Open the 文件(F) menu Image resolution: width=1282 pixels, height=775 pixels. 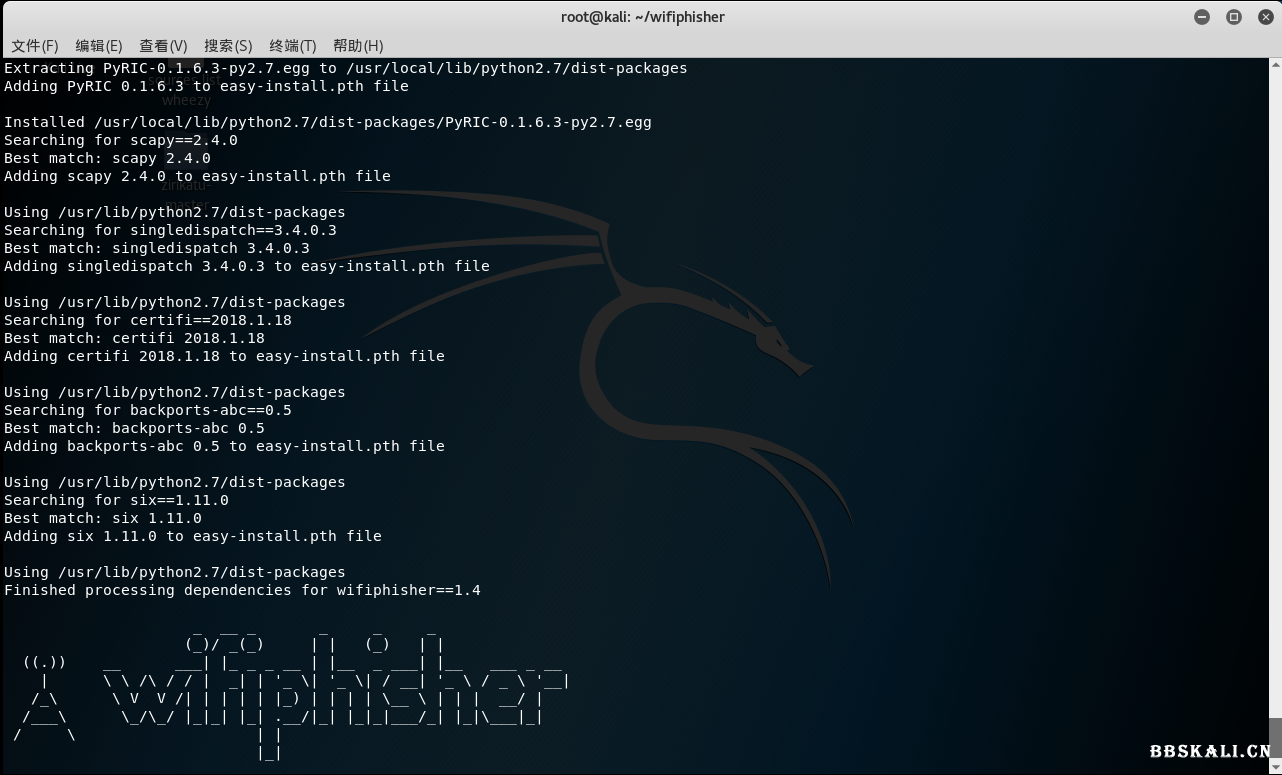[35, 45]
